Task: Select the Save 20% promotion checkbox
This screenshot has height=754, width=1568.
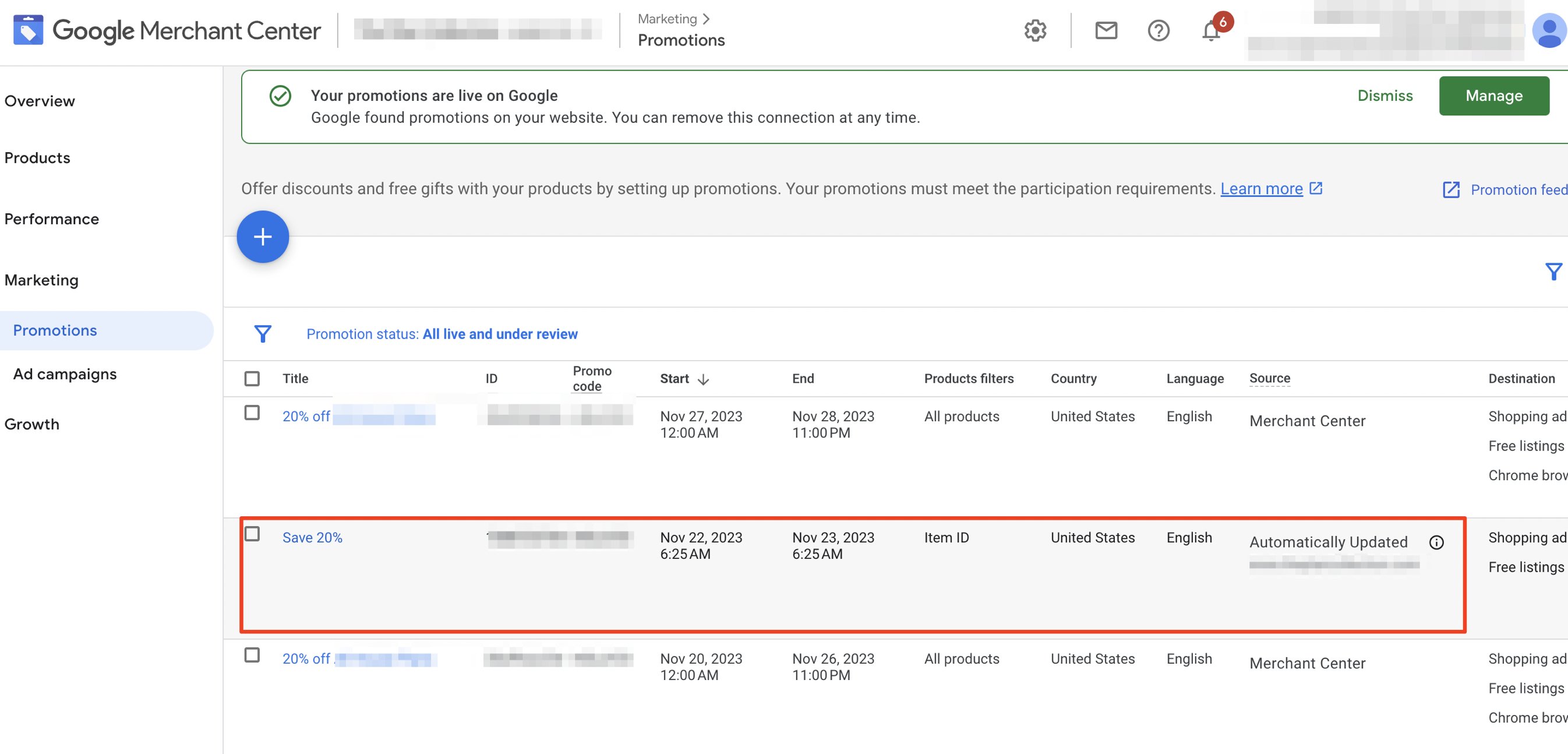Action: point(252,534)
